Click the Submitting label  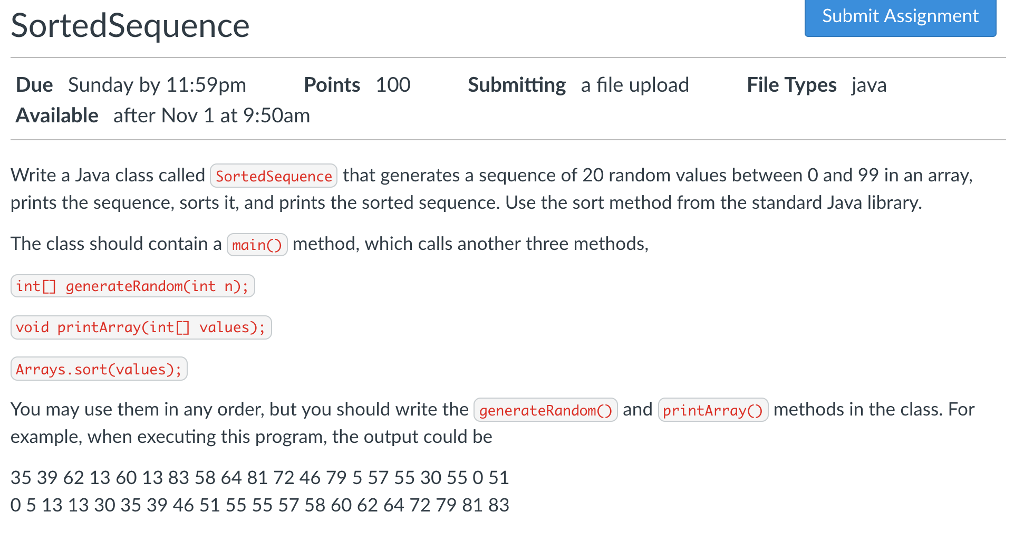coord(517,85)
